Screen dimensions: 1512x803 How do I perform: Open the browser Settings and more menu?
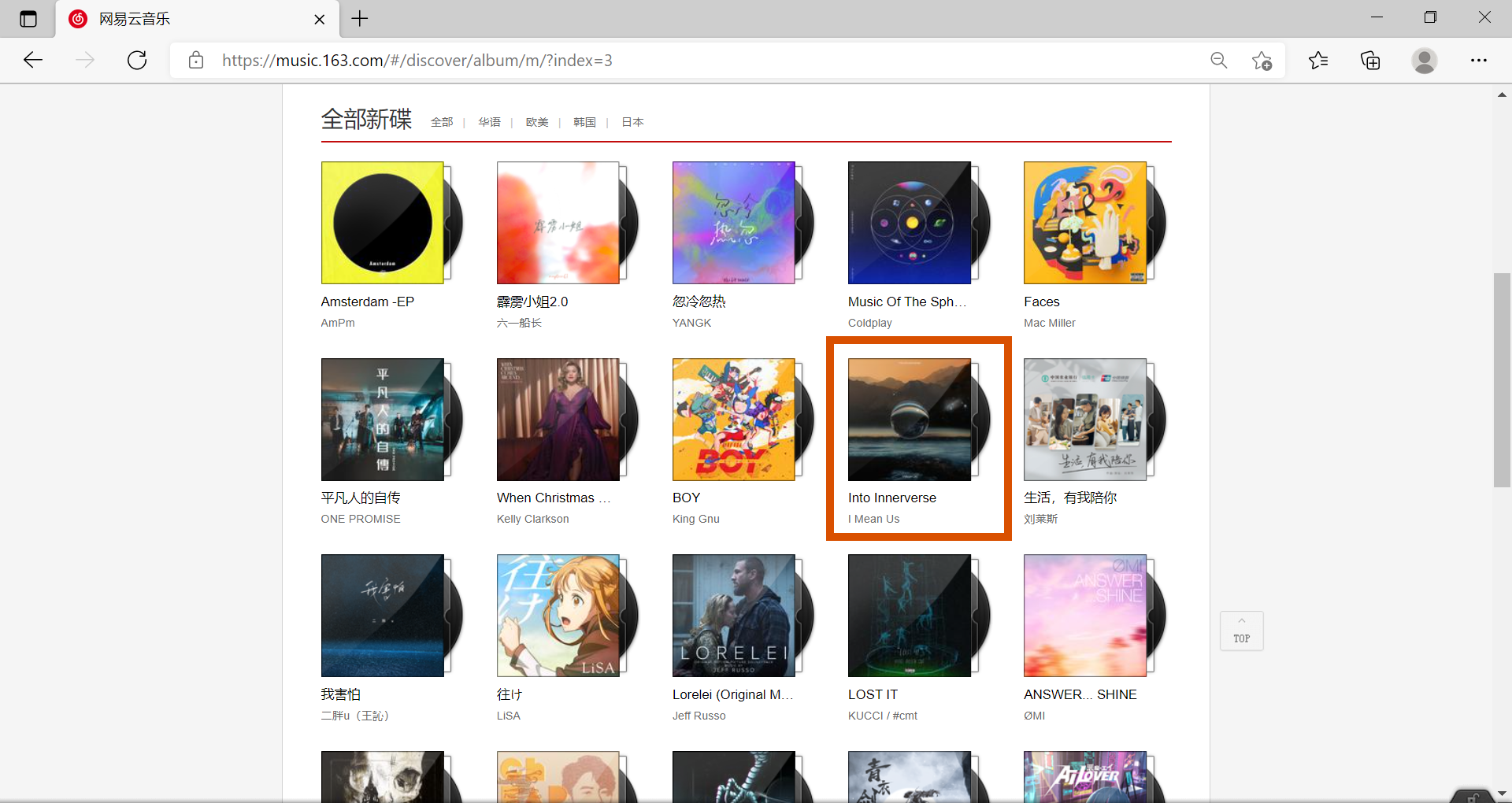(x=1478, y=61)
